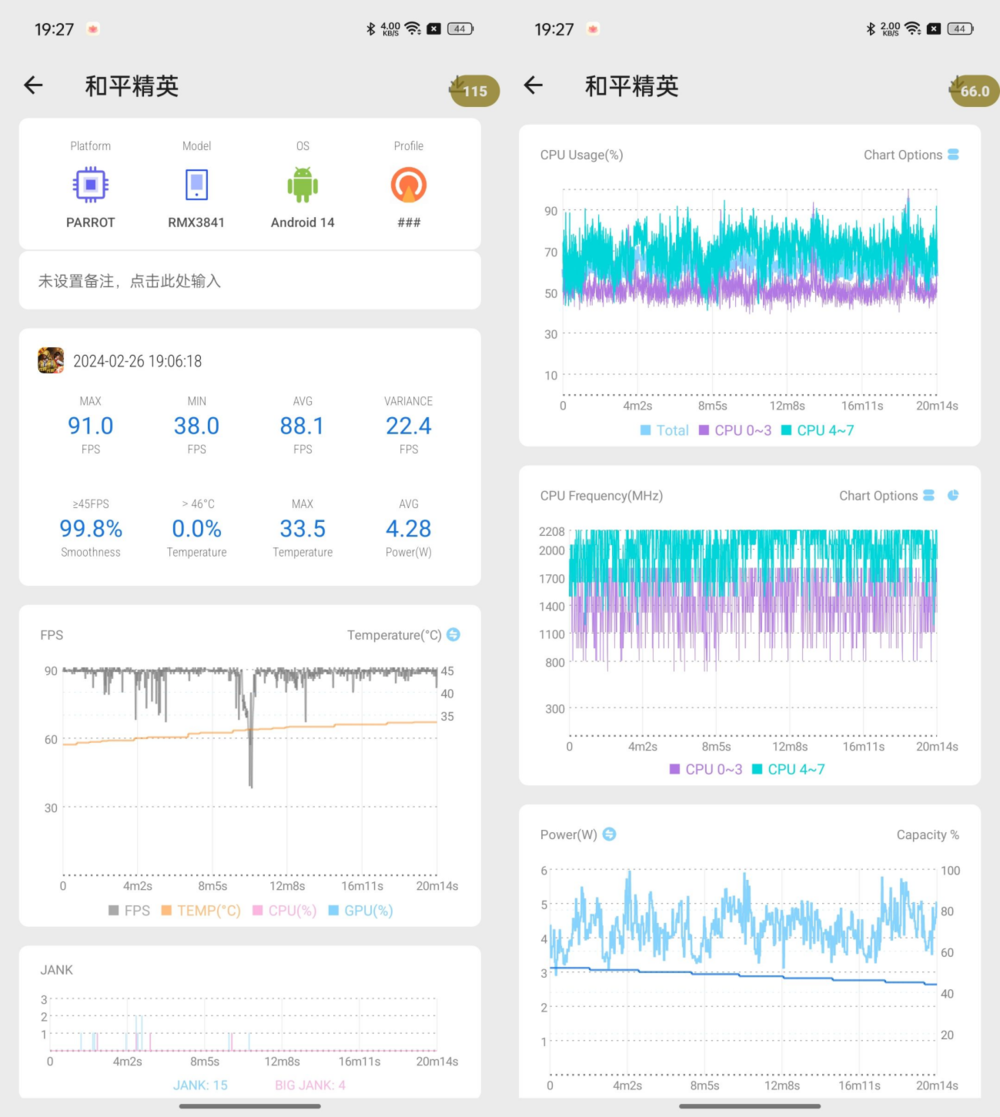Tap left status bar Bluetooth icon
Screen dimensions: 1000x1117
point(370,28)
